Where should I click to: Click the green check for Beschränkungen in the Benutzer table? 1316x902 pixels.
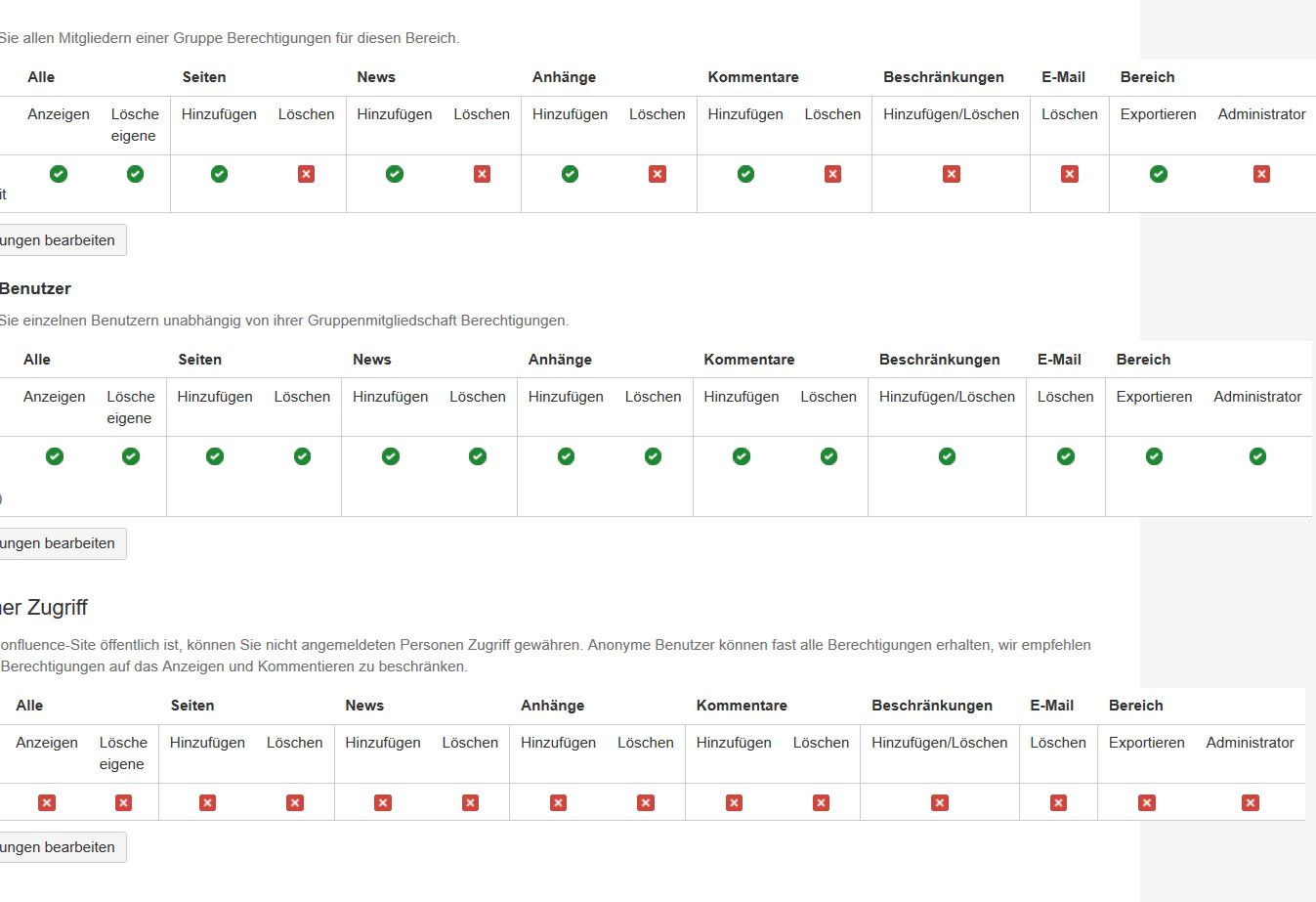(947, 456)
